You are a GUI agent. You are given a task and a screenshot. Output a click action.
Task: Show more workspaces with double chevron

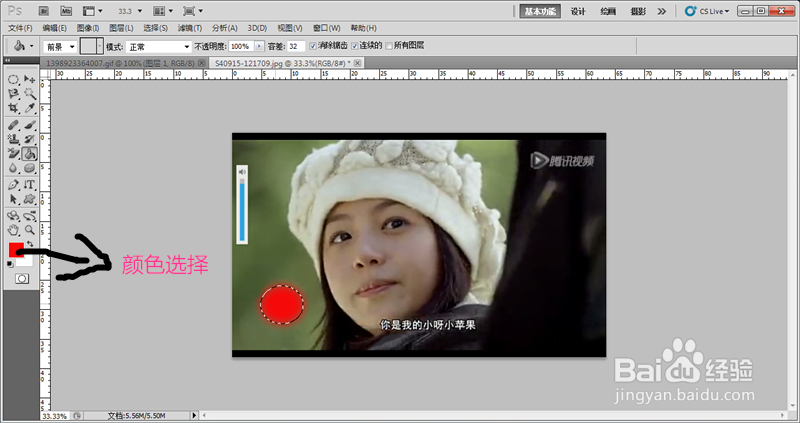661,11
